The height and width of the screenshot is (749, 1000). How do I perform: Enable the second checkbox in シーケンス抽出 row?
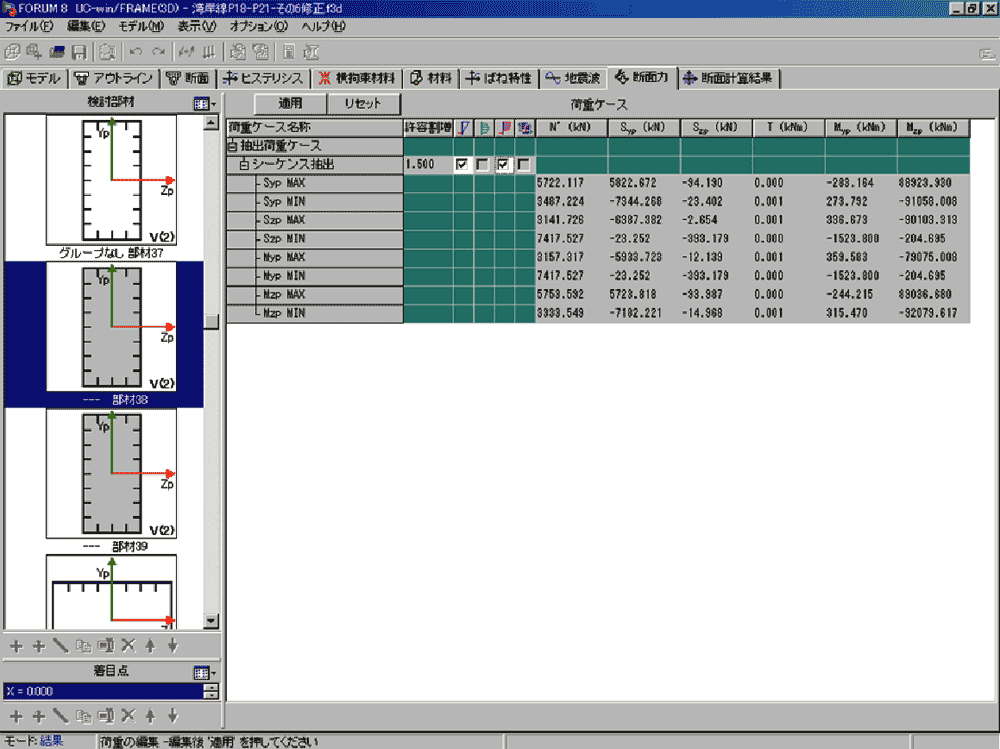tap(483, 164)
